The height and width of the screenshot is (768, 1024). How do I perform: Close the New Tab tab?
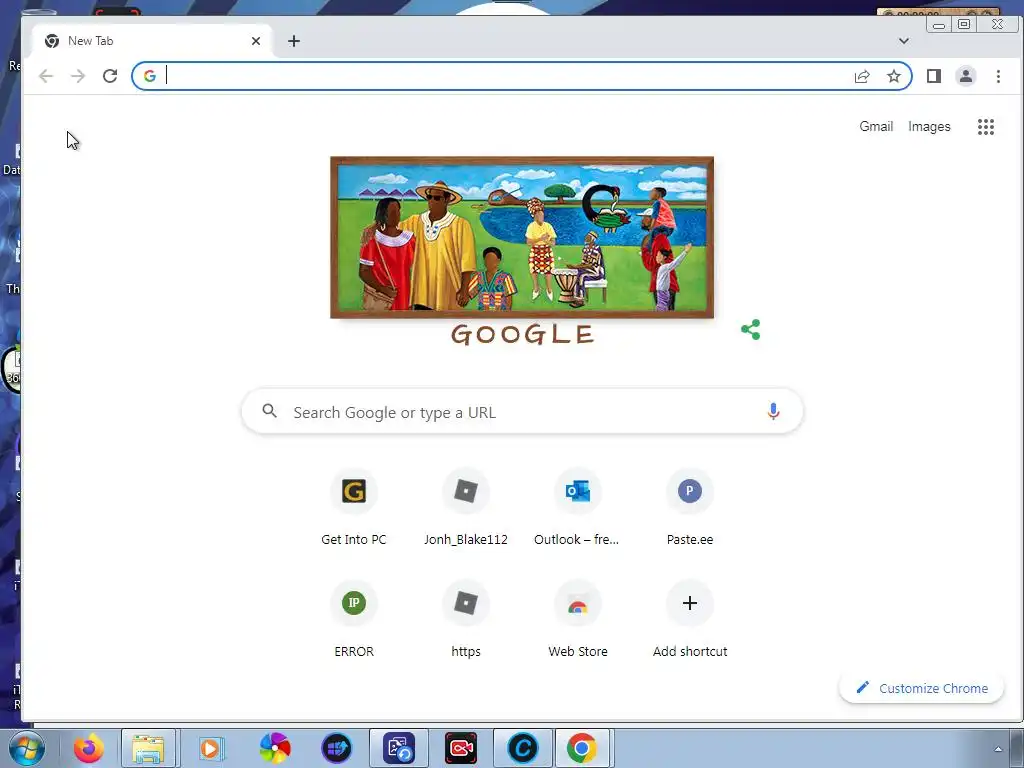(256, 41)
